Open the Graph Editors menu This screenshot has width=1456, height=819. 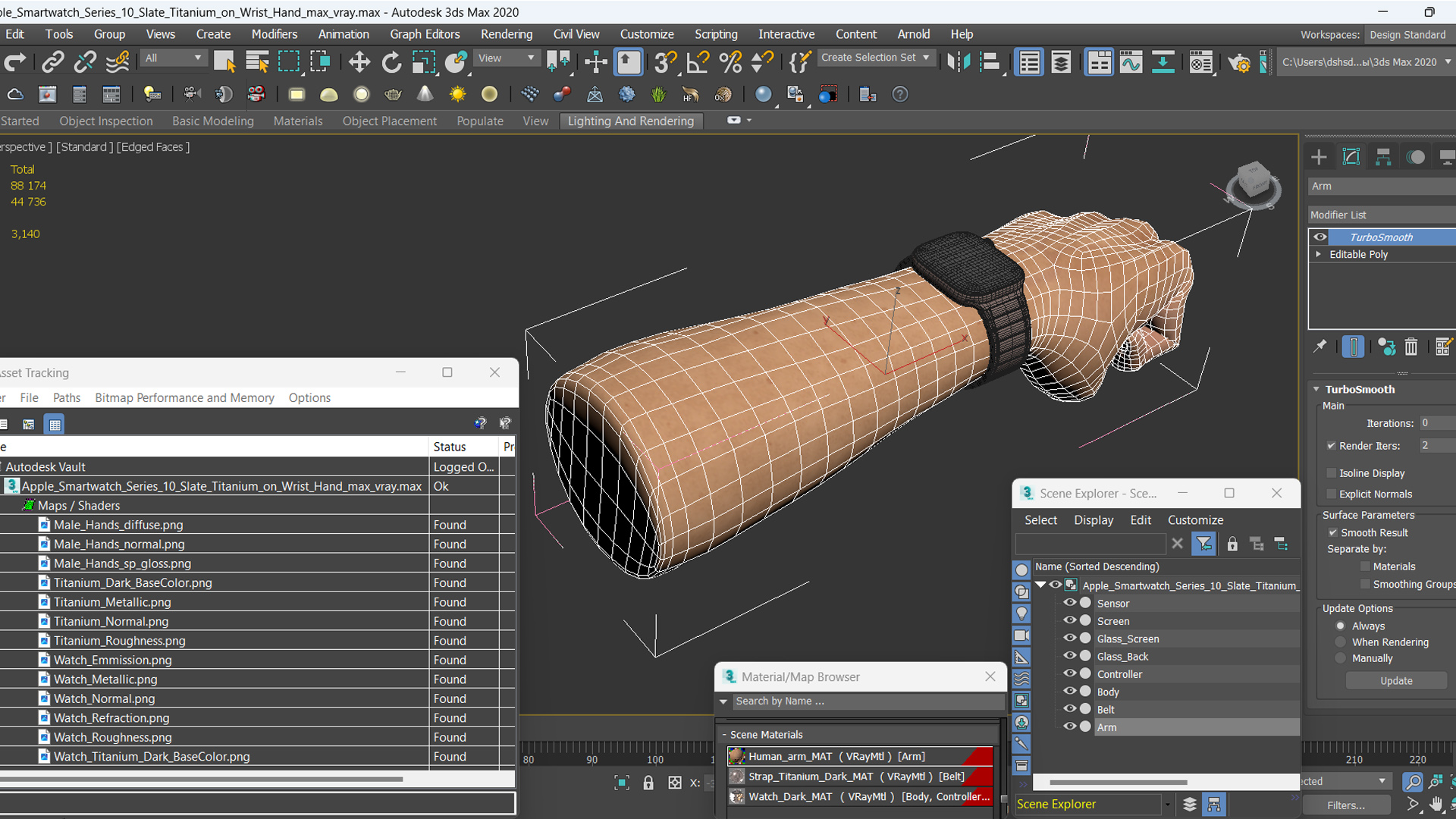(425, 34)
